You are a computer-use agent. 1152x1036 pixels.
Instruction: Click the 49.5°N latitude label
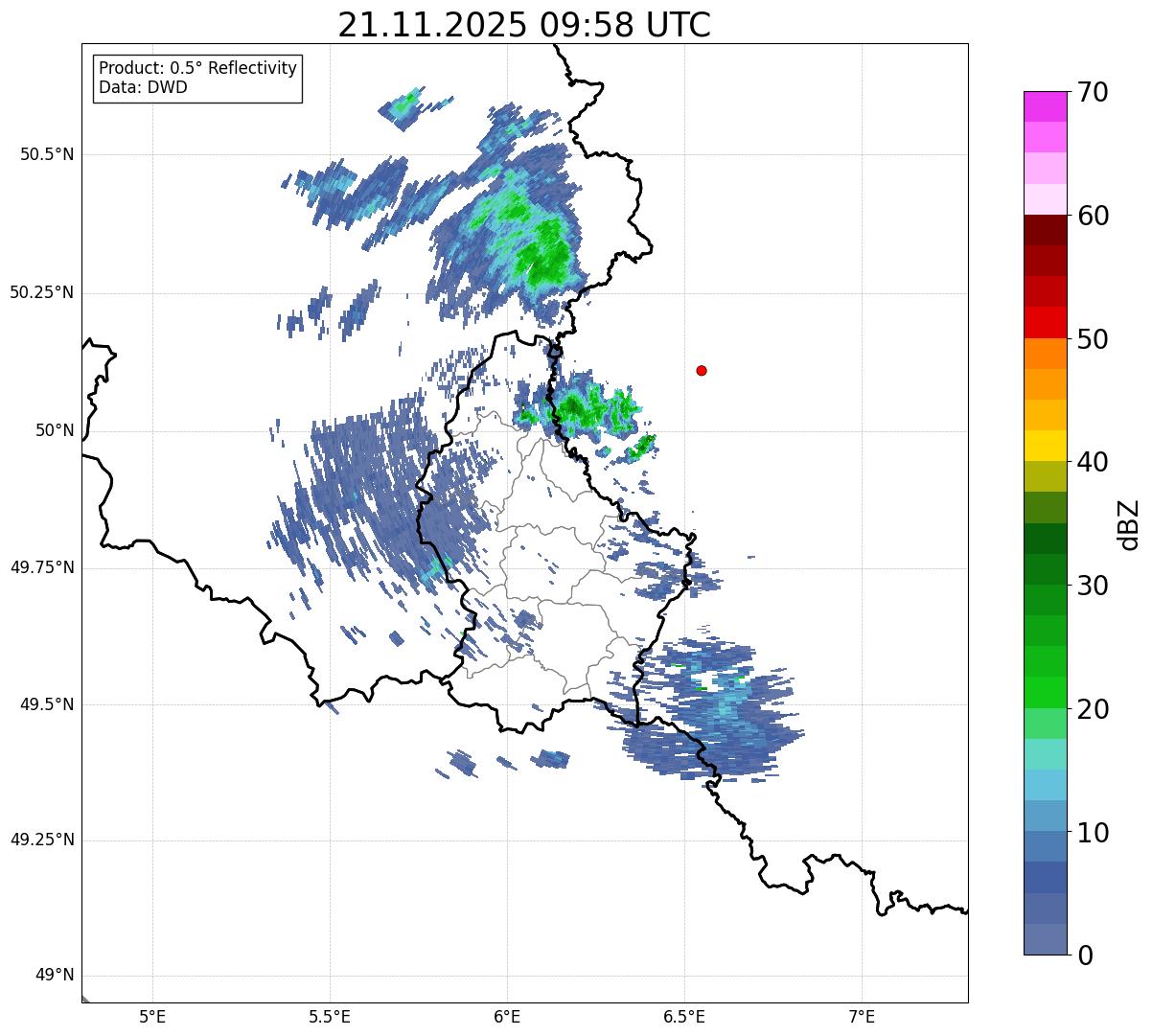(x=47, y=704)
